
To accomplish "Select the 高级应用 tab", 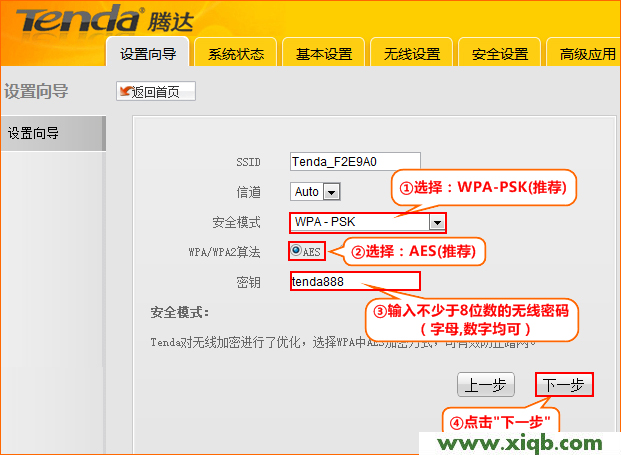I will (x=585, y=54).
